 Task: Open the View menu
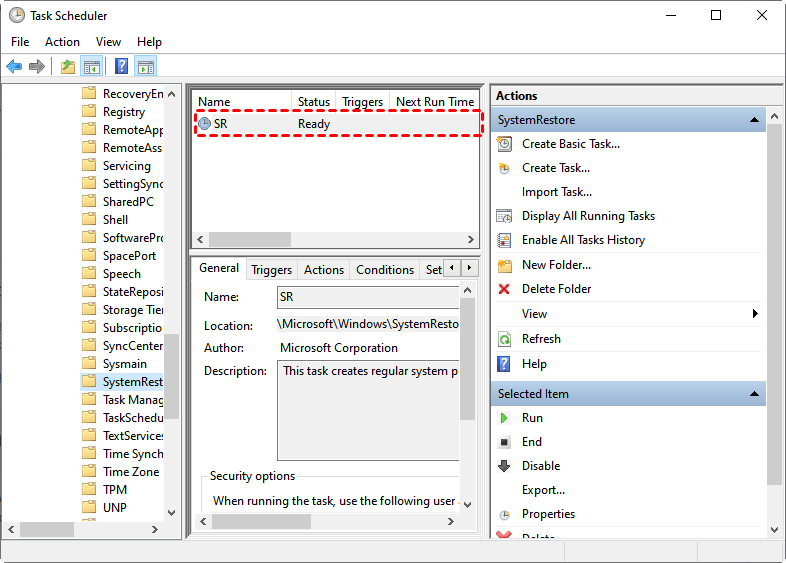(x=108, y=42)
